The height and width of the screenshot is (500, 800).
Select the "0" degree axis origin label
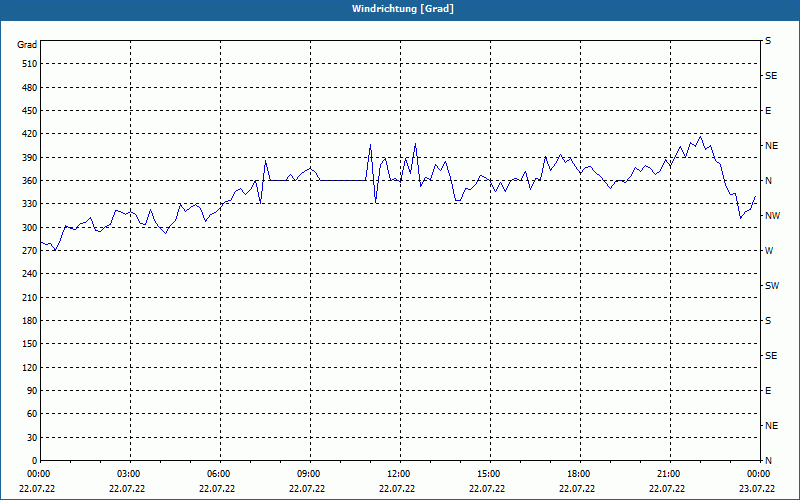tap(35, 461)
